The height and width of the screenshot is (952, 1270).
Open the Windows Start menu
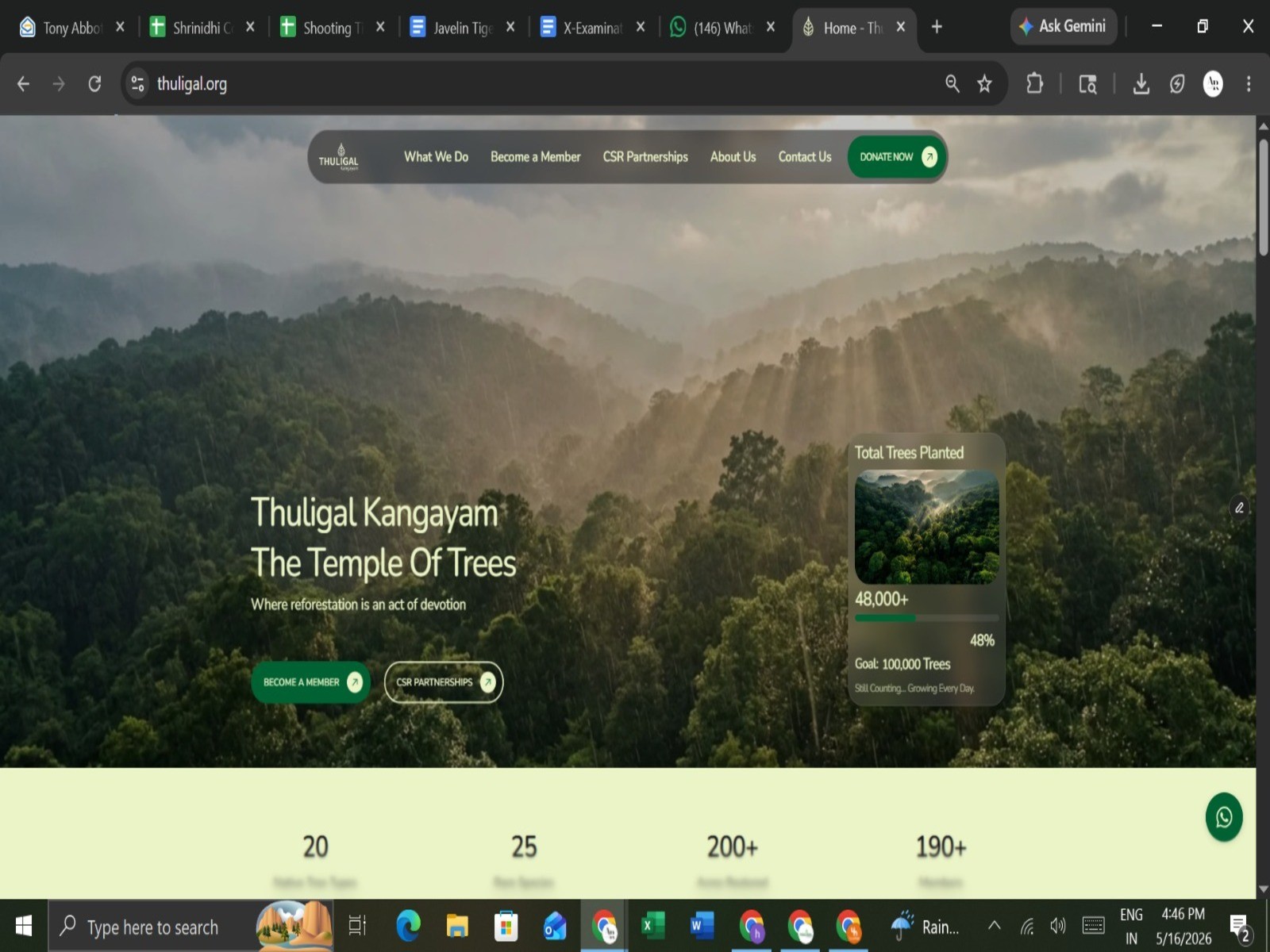point(24,926)
